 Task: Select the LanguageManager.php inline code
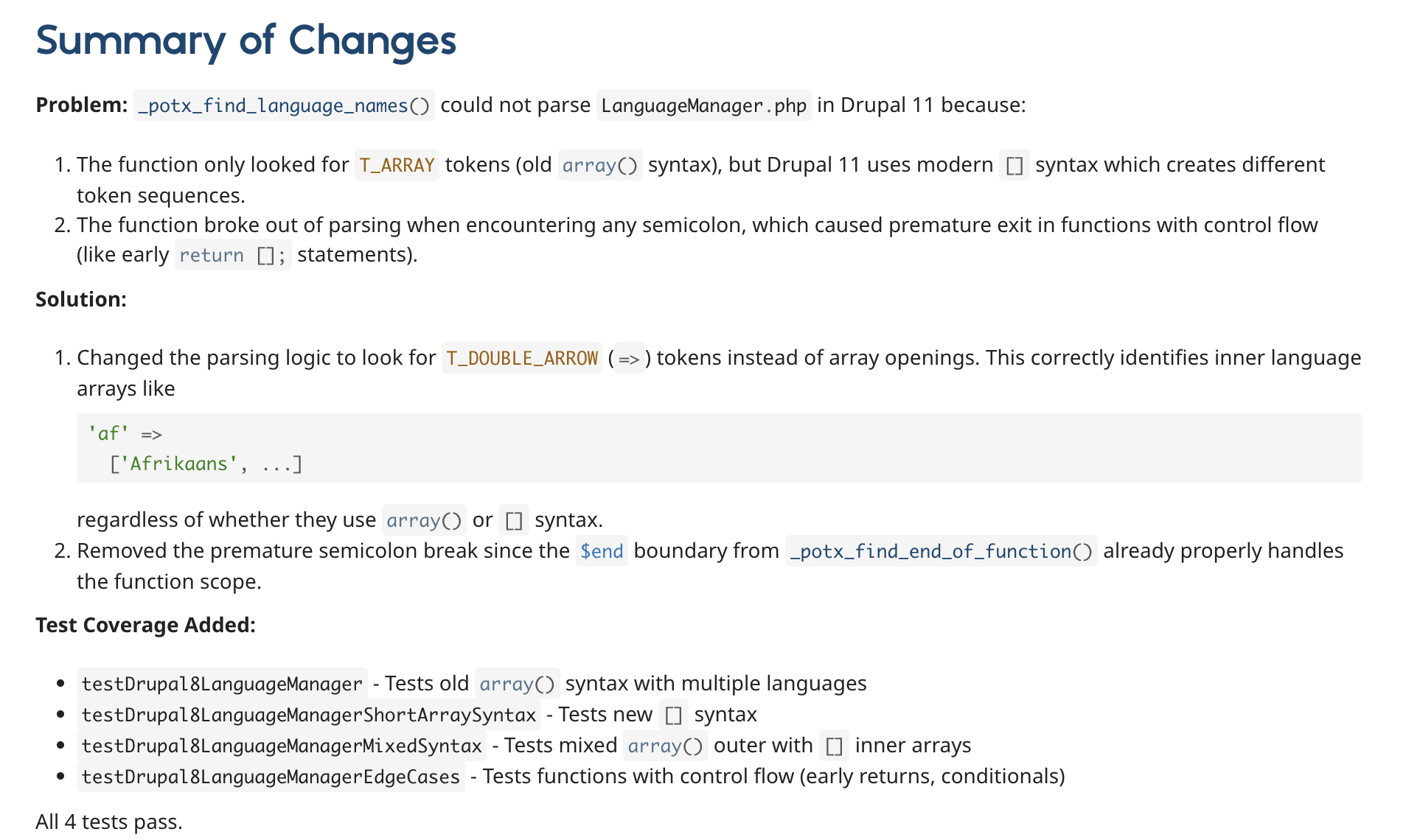tap(703, 106)
